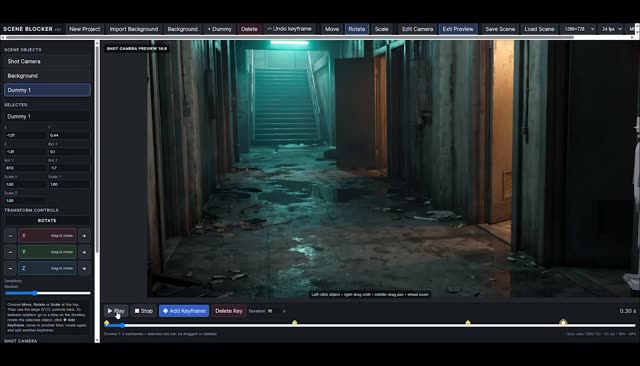Switch to Rotate transform mode
The image size is (640, 366).
[x=356, y=29]
